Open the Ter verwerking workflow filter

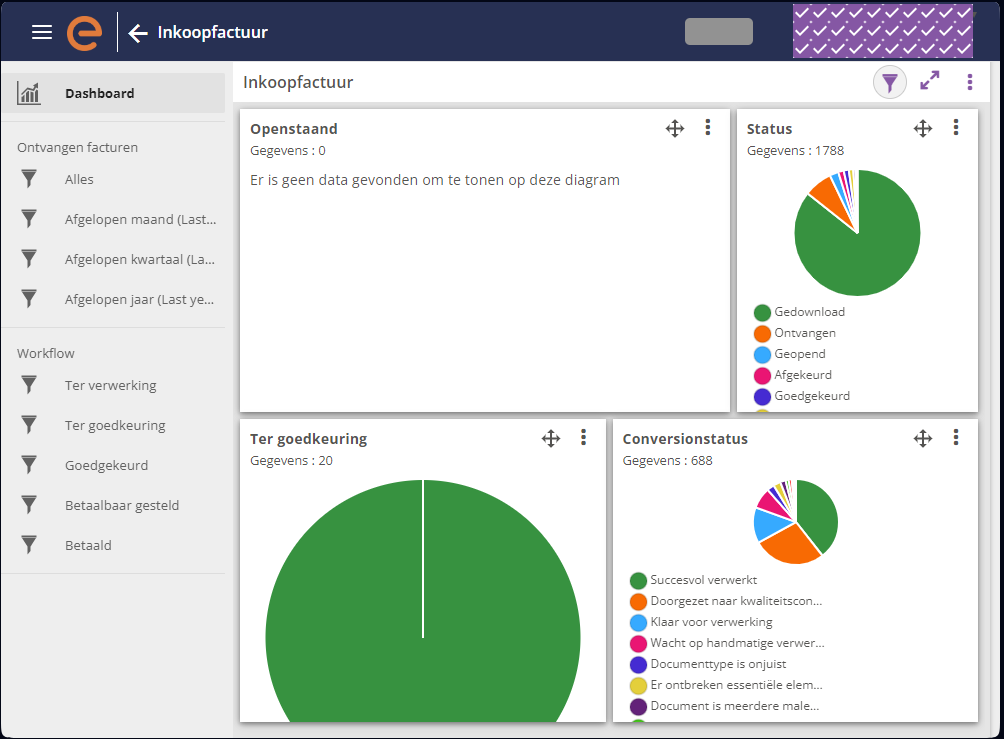110,386
